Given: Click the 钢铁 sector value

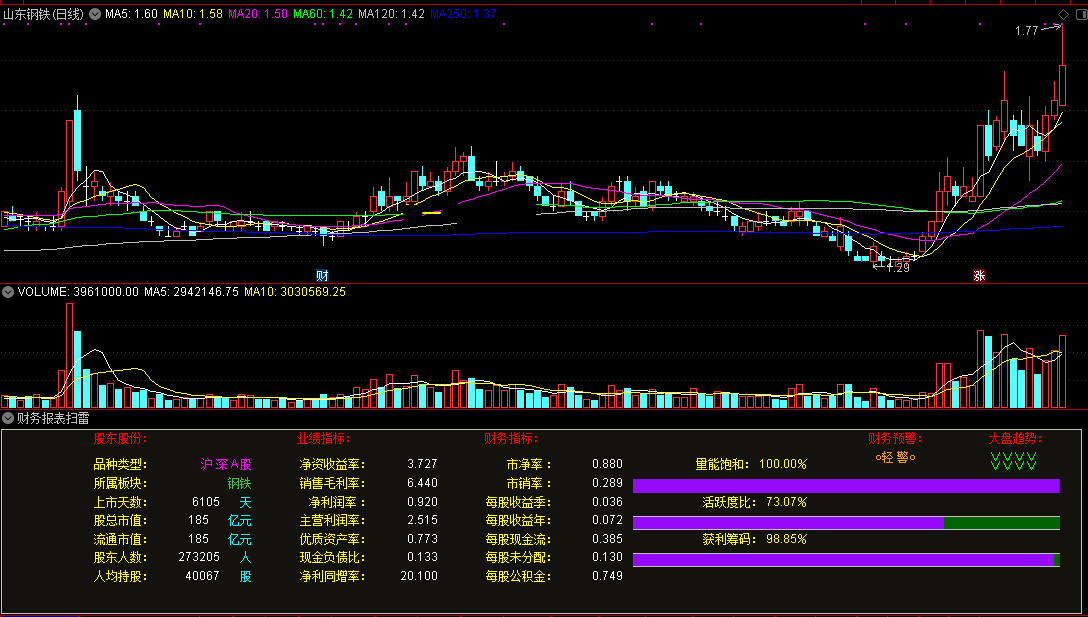Looking at the screenshot, I should [239, 483].
